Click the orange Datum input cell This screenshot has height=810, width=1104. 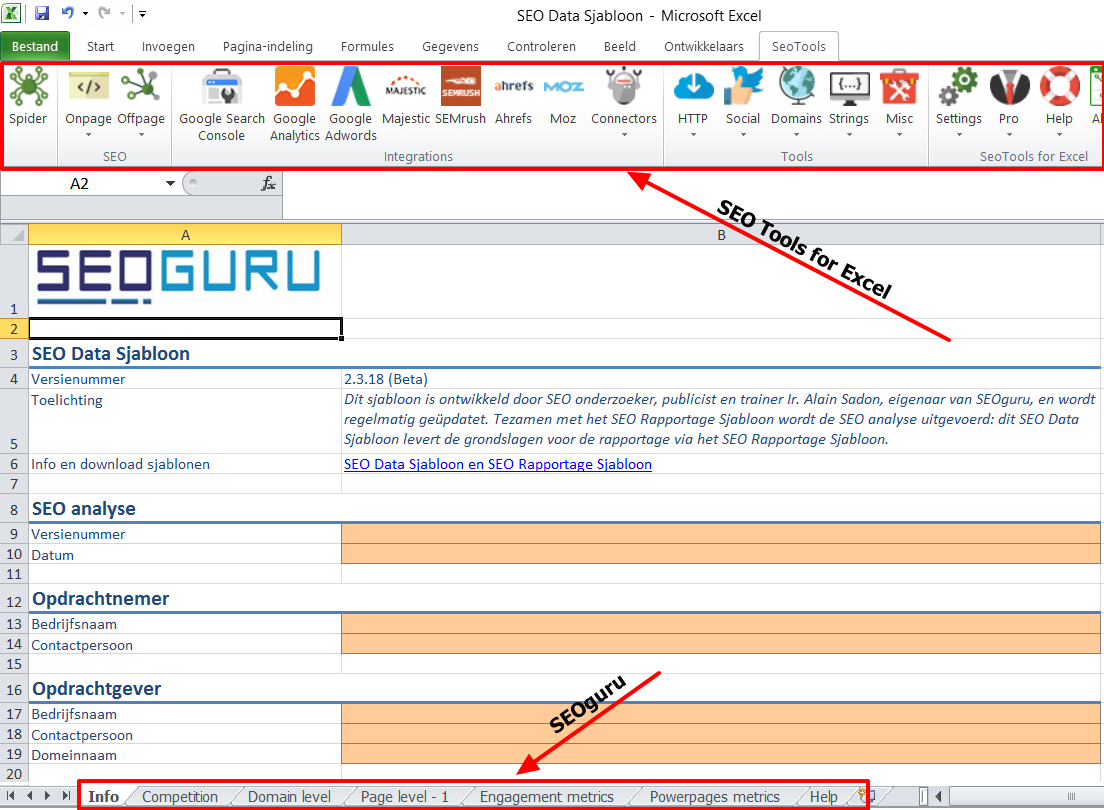click(x=721, y=554)
